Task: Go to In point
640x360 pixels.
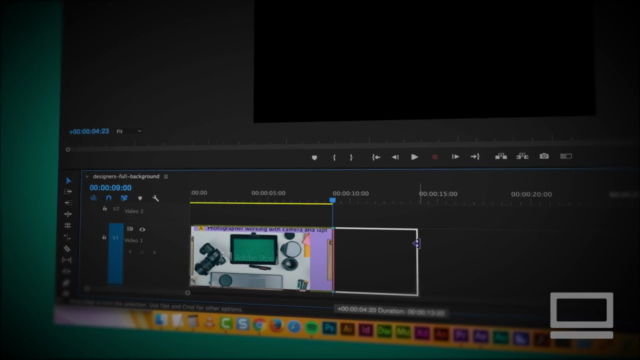Action: pyautogui.click(x=376, y=157)
